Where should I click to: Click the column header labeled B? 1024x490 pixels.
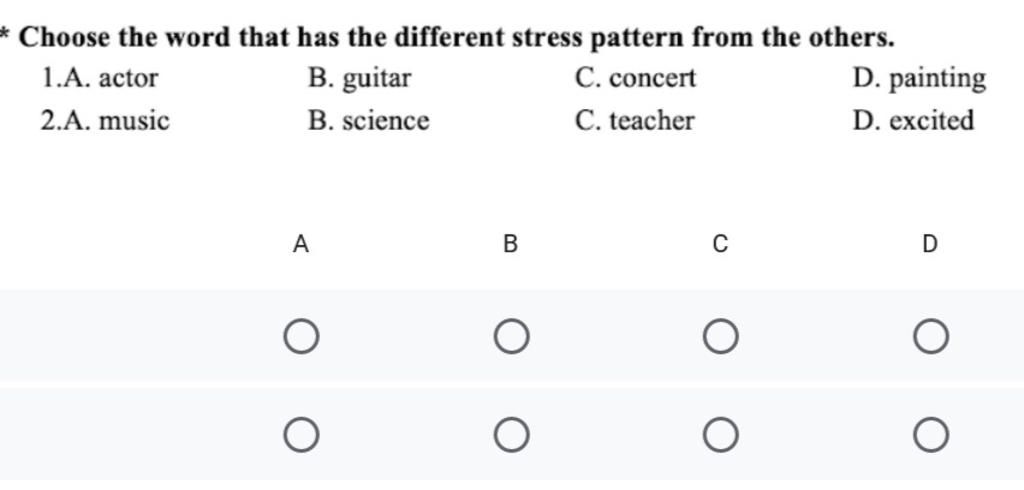point(510,244)
